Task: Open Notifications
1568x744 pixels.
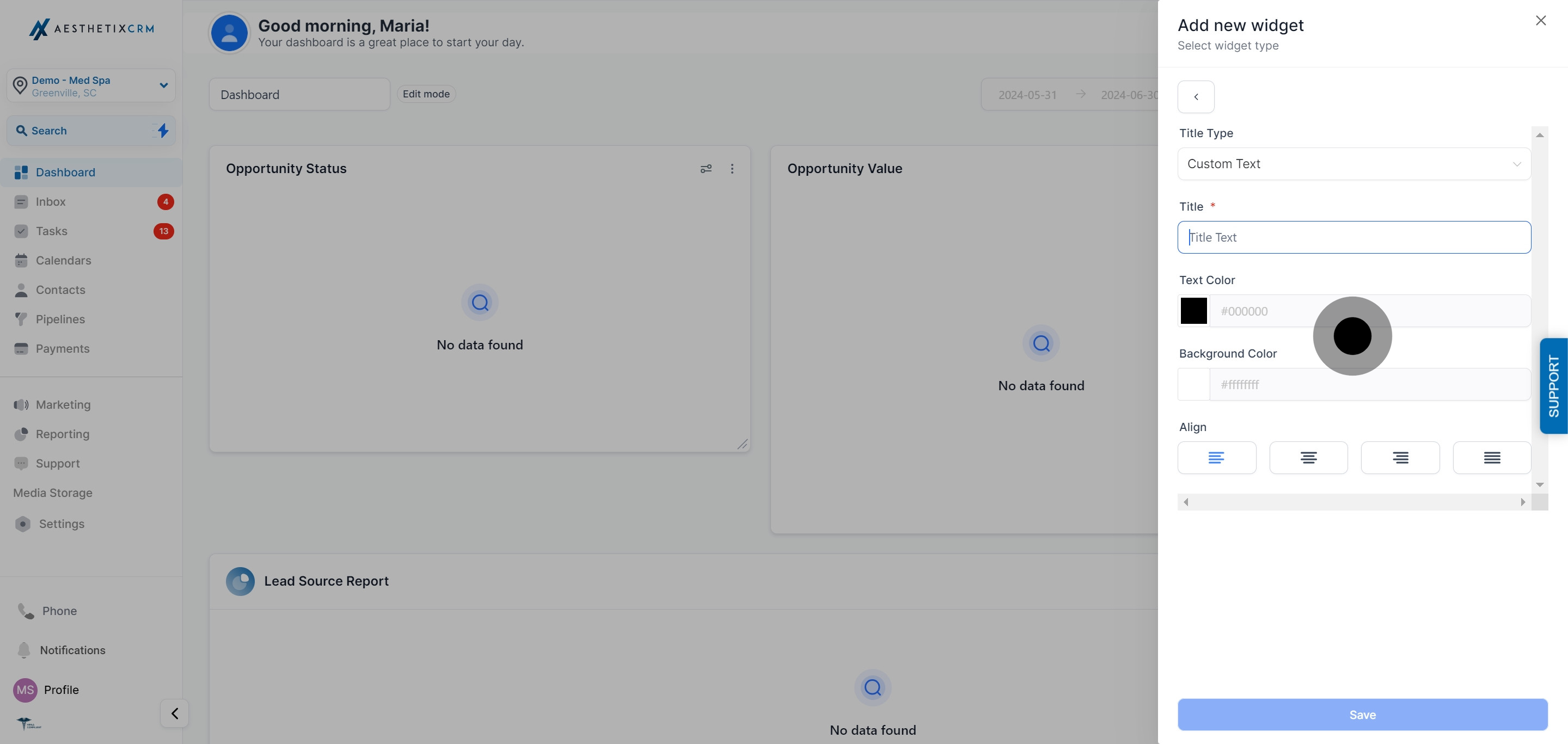Action: (61, 650)
